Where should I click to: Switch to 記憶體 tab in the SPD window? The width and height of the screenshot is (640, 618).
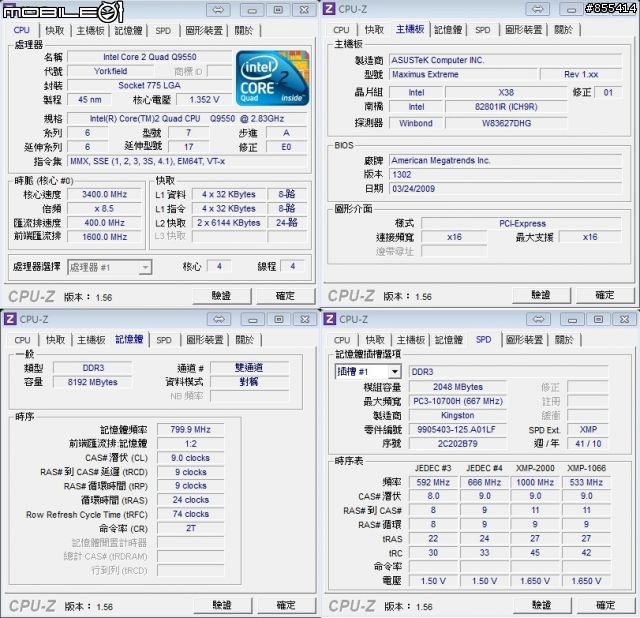click(449, 340)
